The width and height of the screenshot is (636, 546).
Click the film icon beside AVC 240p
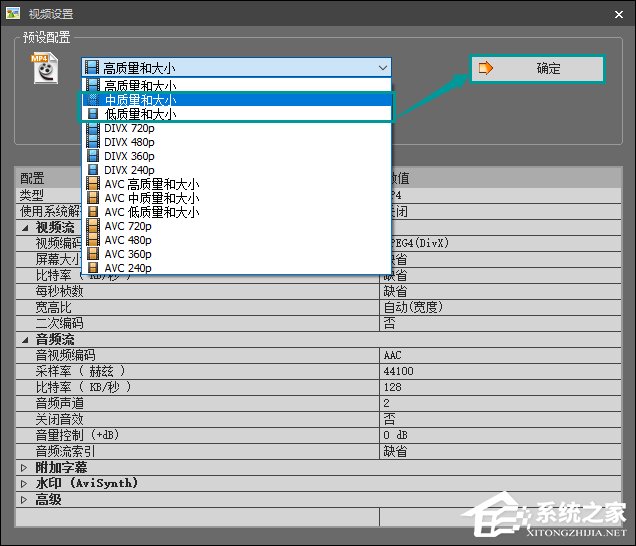click(93, 268)
